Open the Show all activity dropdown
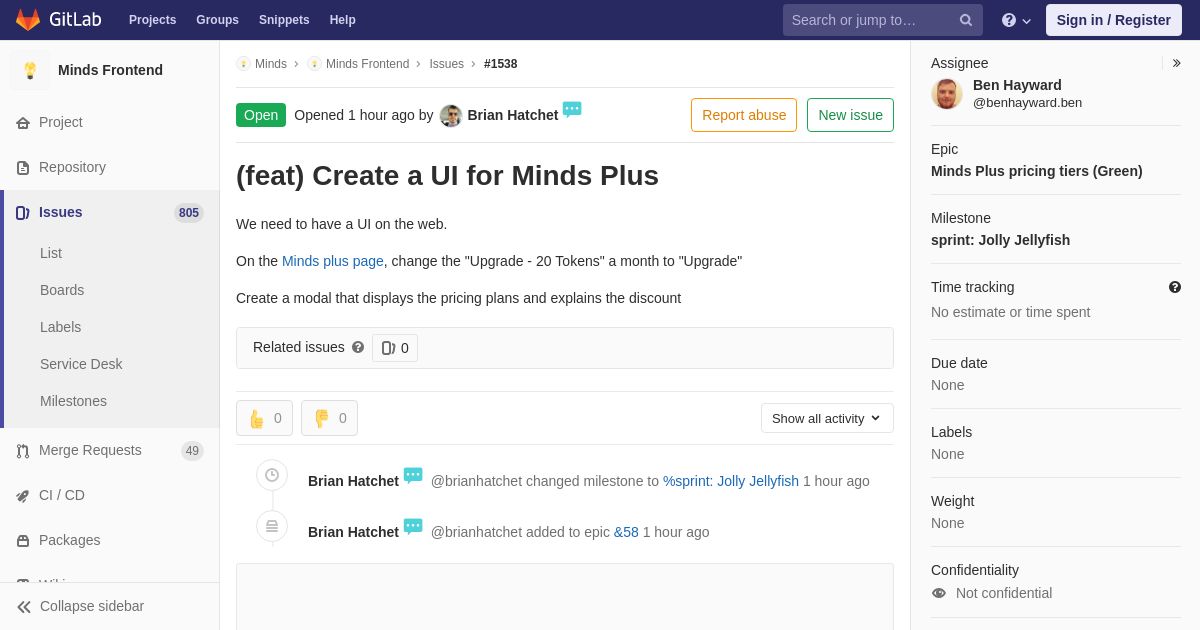 [827, 418]
